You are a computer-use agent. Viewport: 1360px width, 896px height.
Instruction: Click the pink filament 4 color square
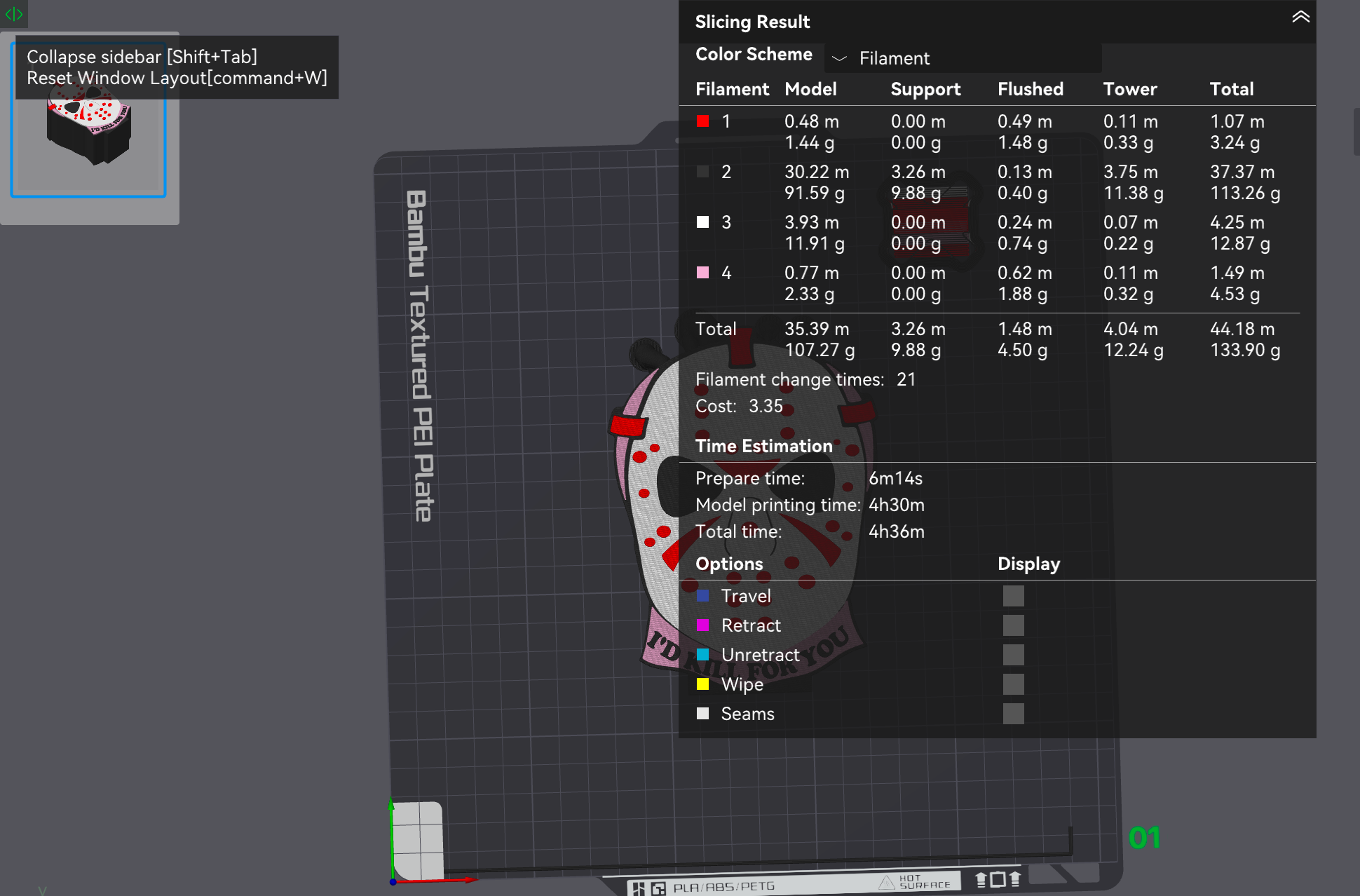point(702,273)
